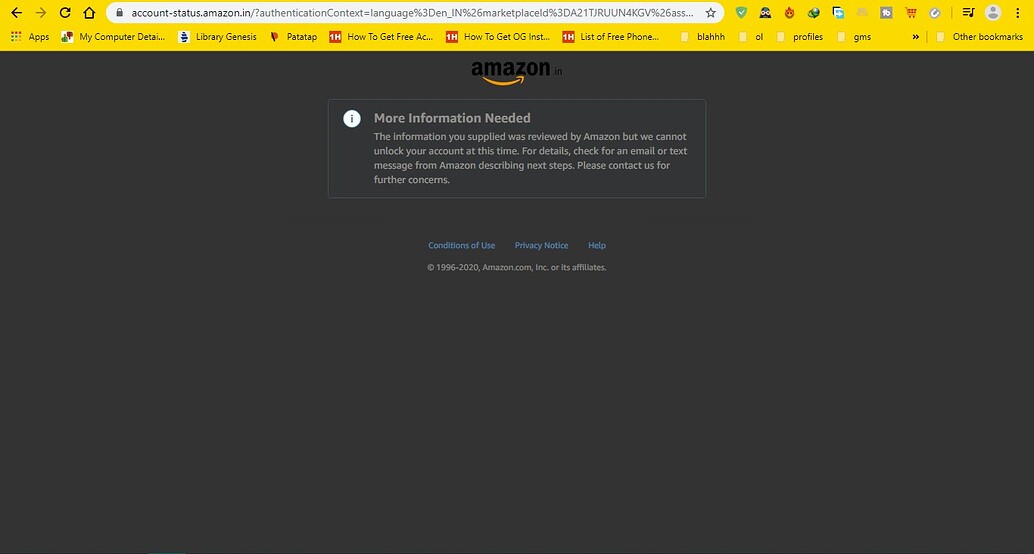This screenshot has width=1034, height=554.
Task: Open the Library Genesis bookmark
Action: [218, 37]
